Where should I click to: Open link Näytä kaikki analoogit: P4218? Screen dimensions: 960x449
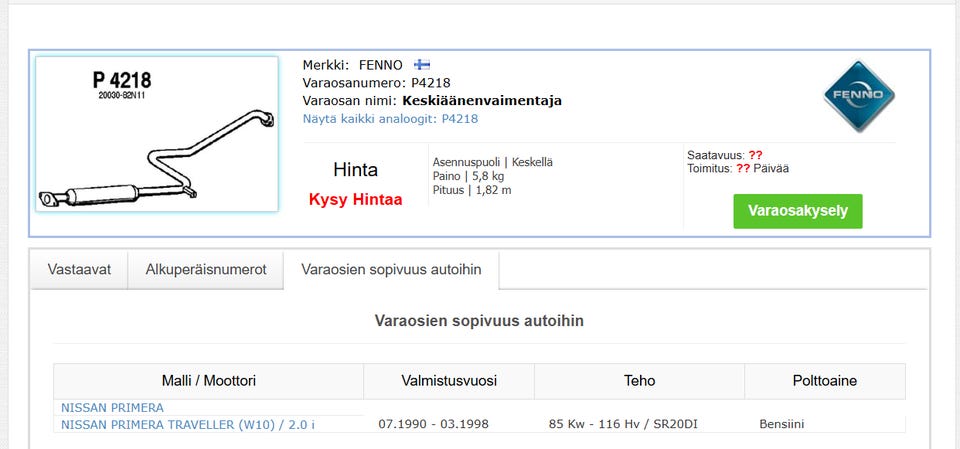tap(390, 119)
